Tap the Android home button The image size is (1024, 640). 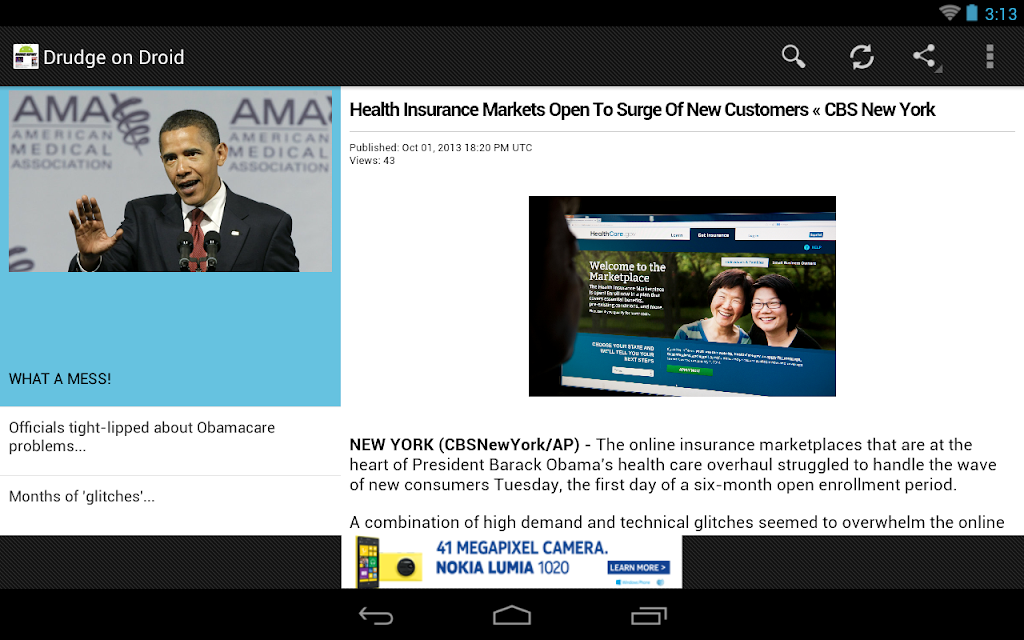512,615
